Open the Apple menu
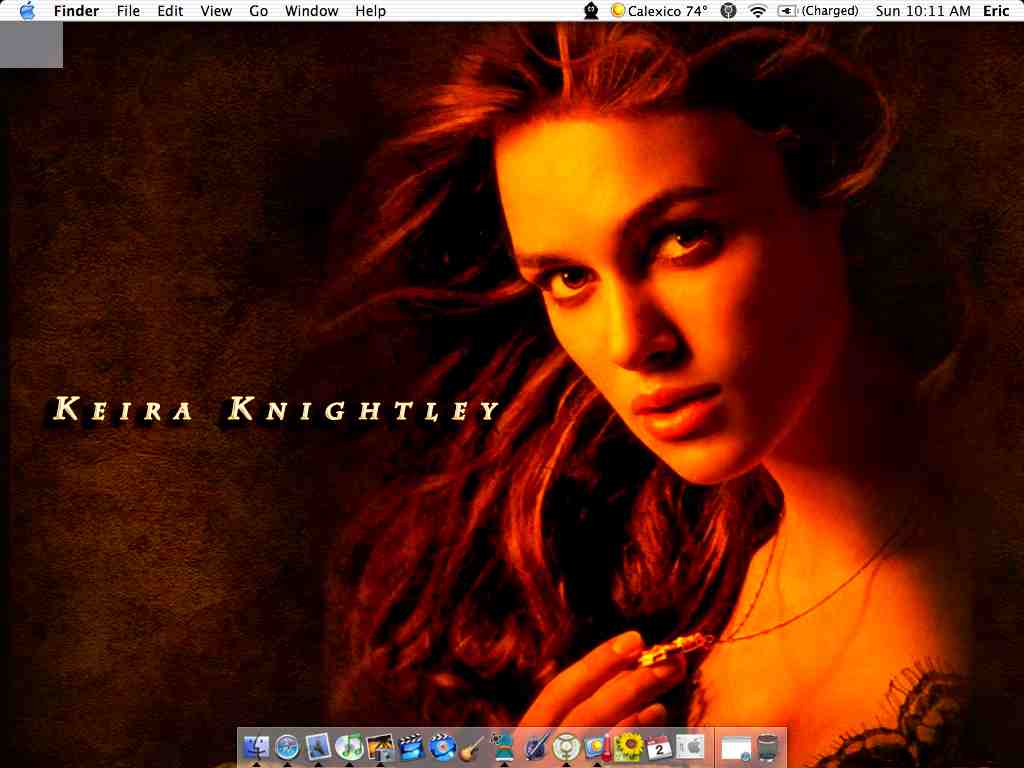1024x768 pixels. tap(27, 11)
